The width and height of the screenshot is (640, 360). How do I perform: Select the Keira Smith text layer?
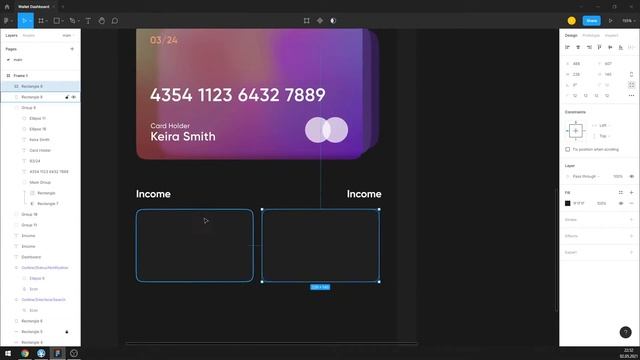click(x=40, y=140)
